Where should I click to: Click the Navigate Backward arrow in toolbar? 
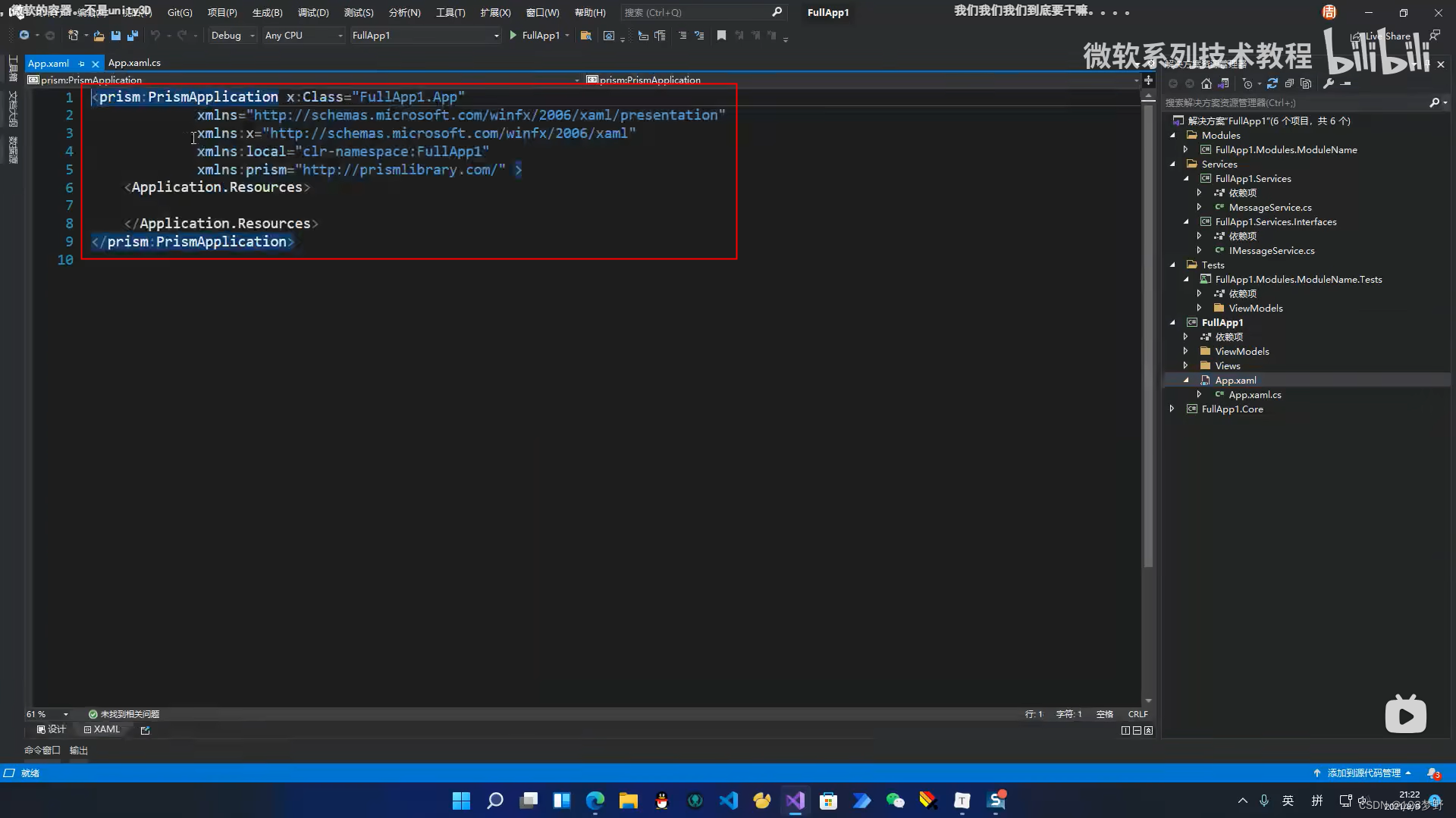24,36
